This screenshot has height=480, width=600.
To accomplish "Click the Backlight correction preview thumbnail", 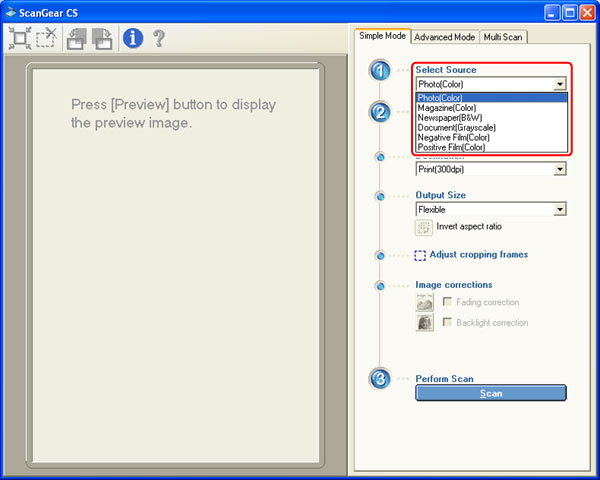I will [x=424, y=322].
